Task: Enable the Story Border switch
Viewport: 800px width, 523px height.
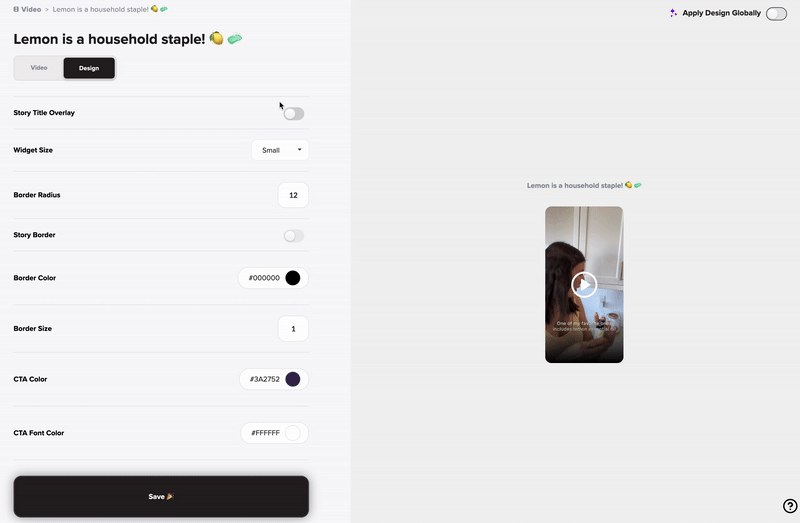Action: click(x=294, y=236)
